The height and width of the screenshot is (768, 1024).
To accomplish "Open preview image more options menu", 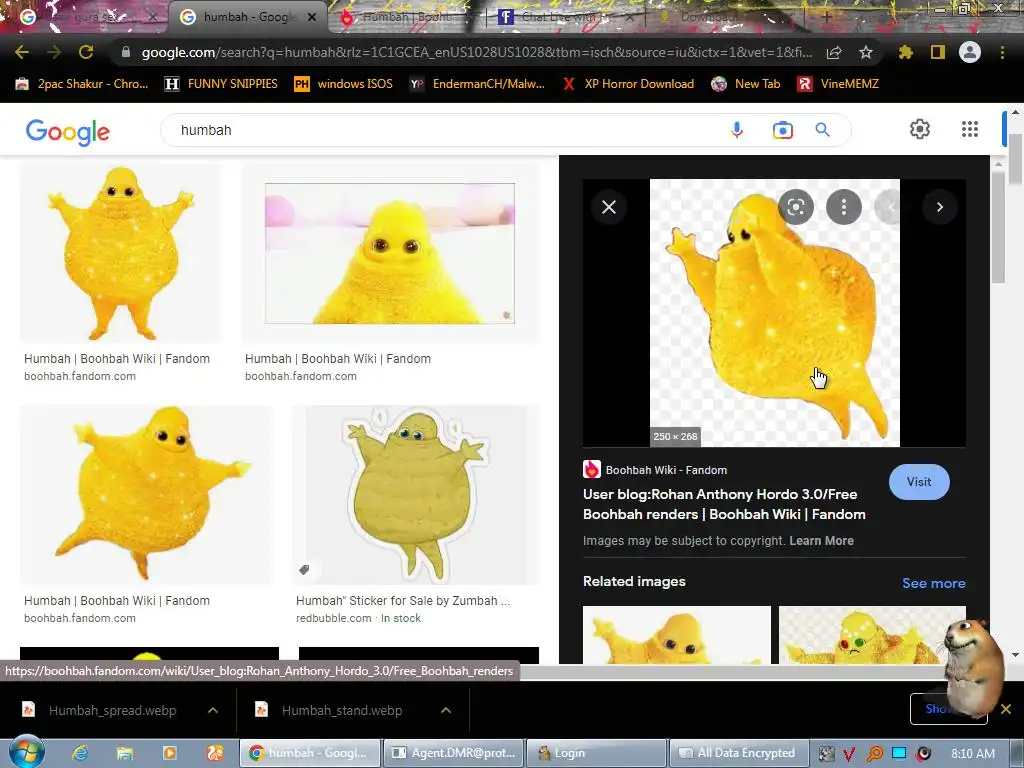I will [844, 207].
